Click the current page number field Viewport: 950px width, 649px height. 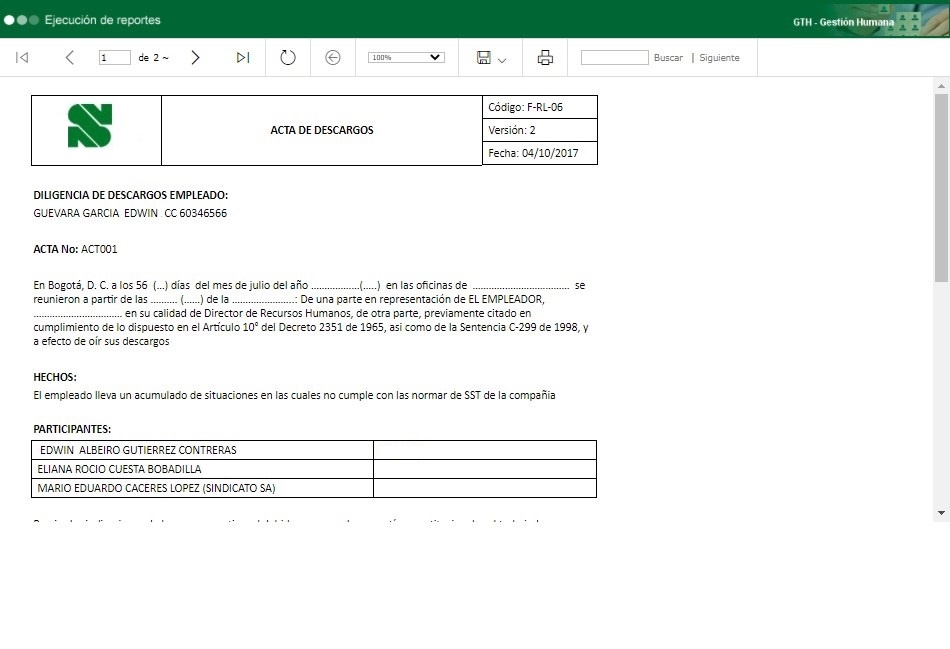115,58
